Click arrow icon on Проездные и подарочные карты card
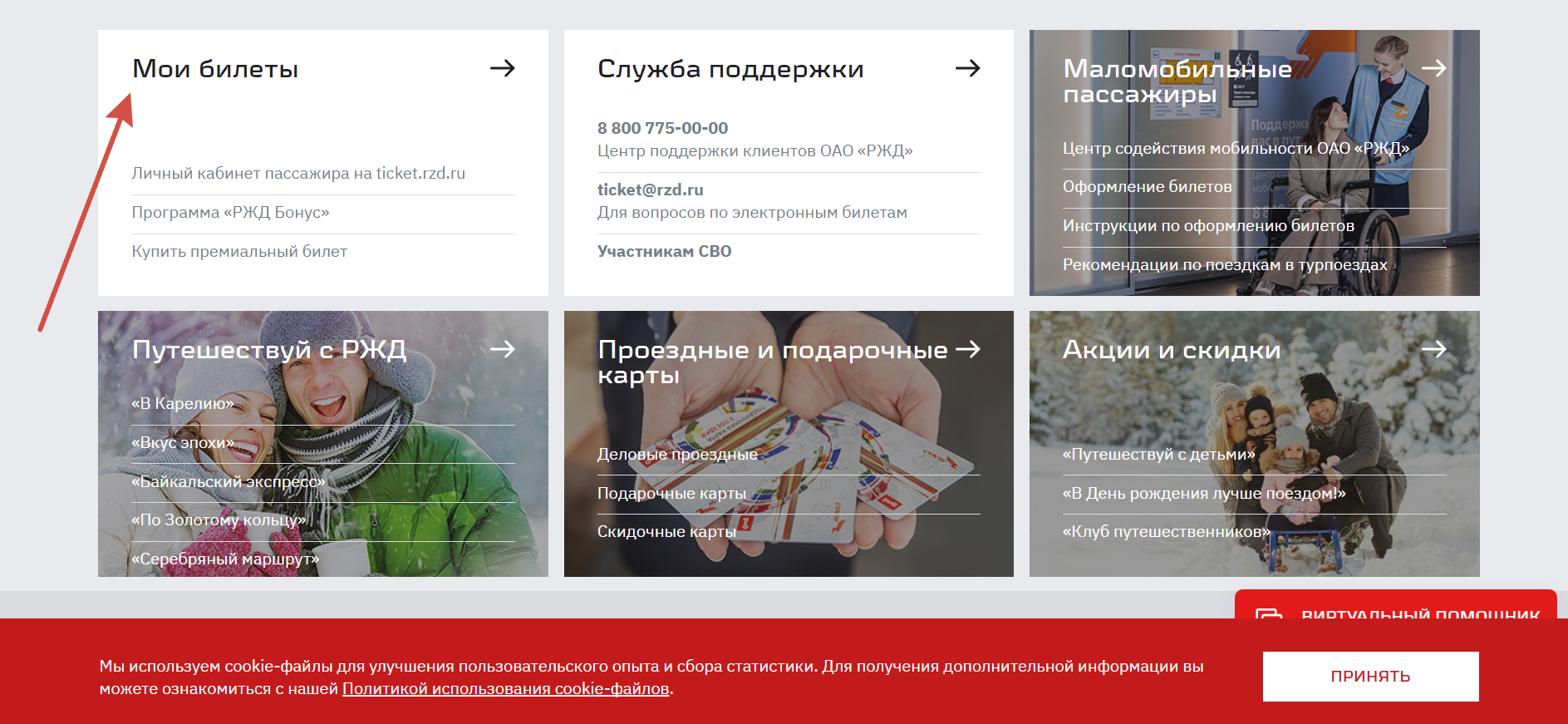 (x=967, y=349)
